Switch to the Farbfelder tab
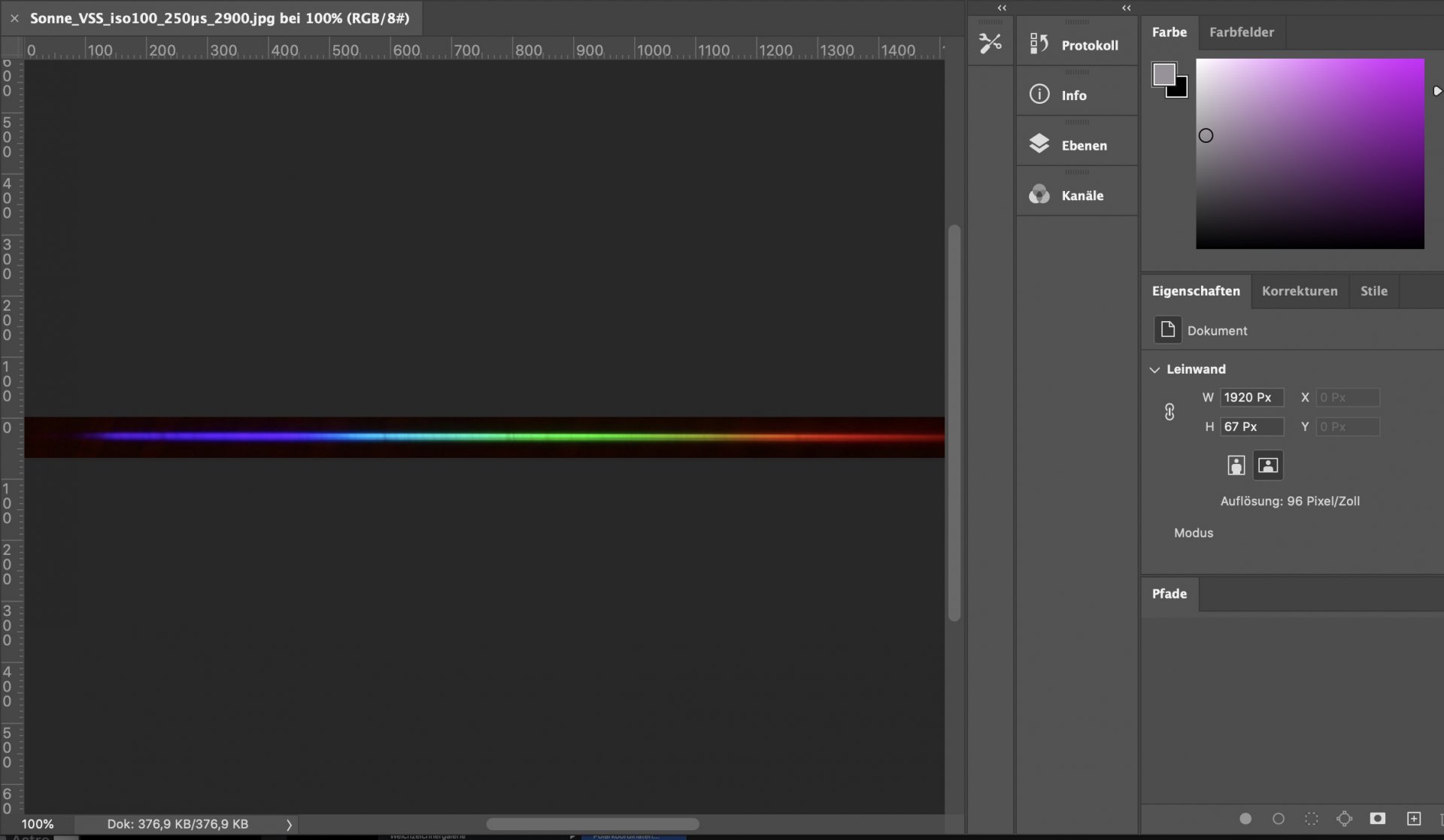 1241,32
